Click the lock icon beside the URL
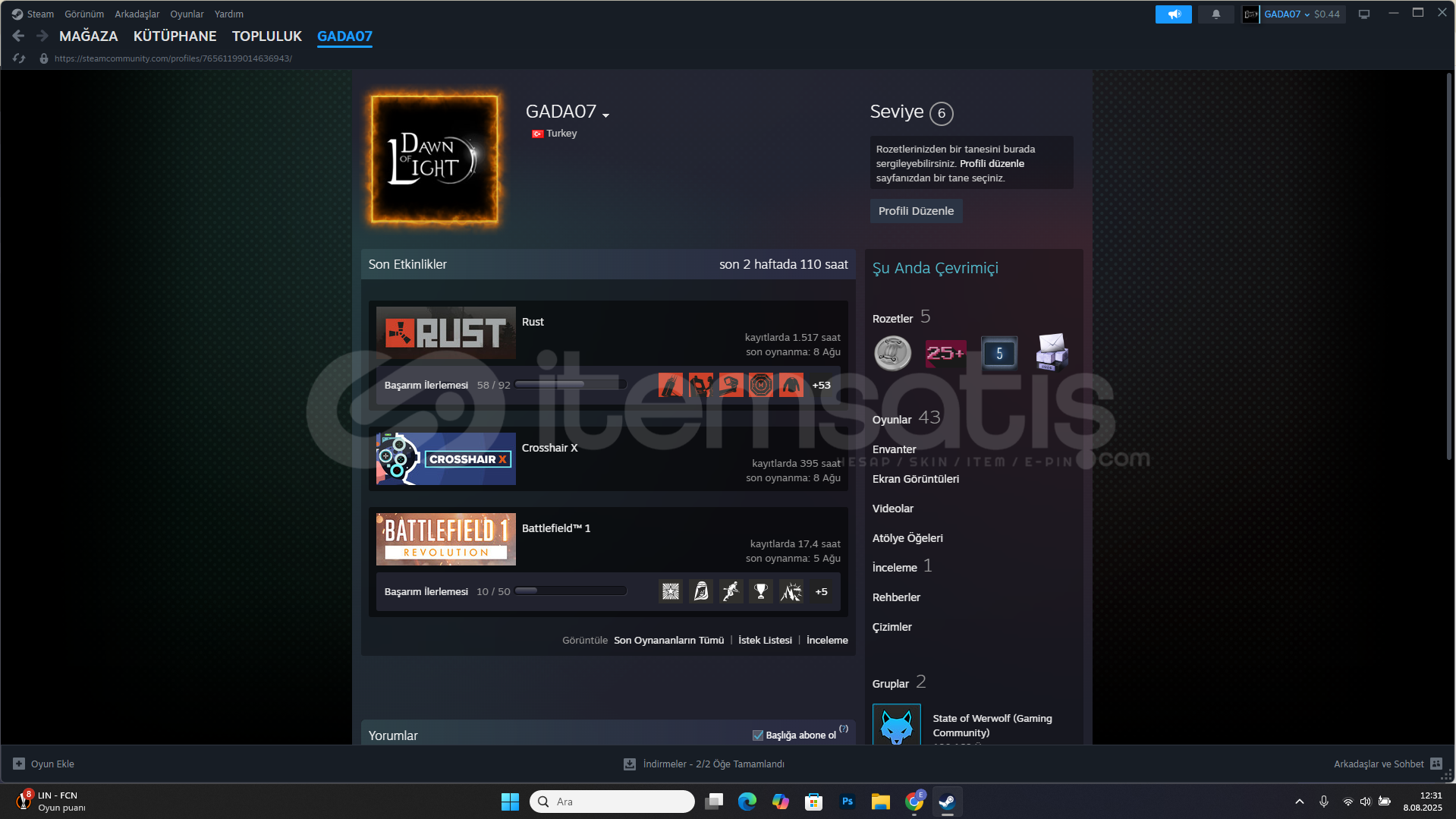The image size is (1456, 819). [44, 58]
